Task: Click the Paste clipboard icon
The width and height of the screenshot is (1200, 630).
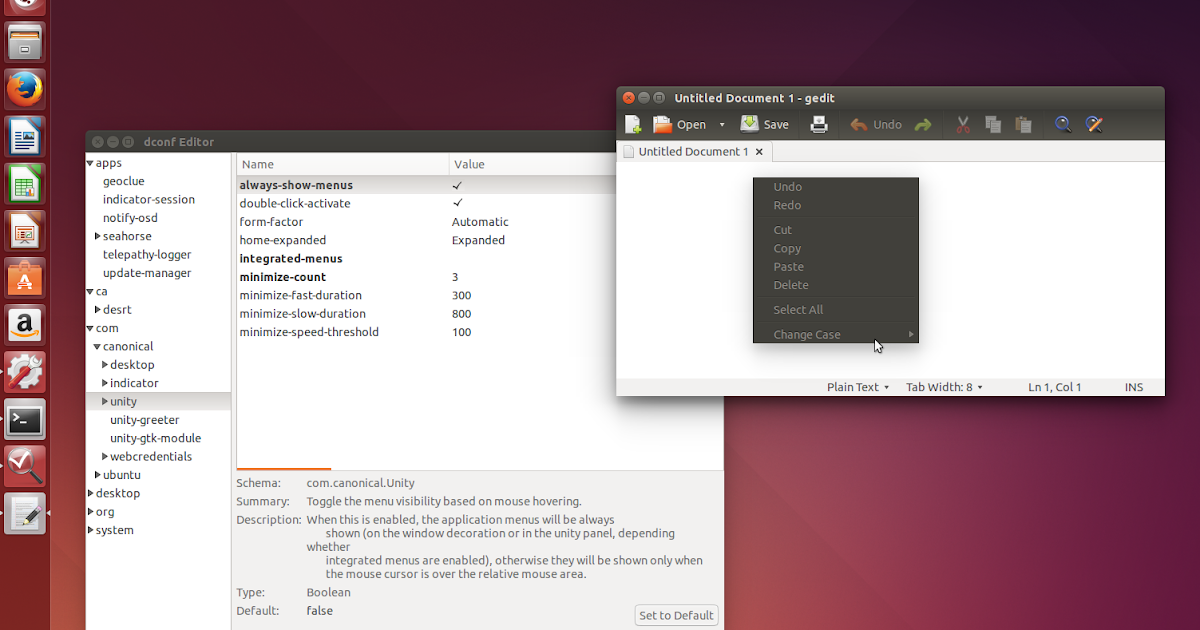Action: tap(1022, 124)
